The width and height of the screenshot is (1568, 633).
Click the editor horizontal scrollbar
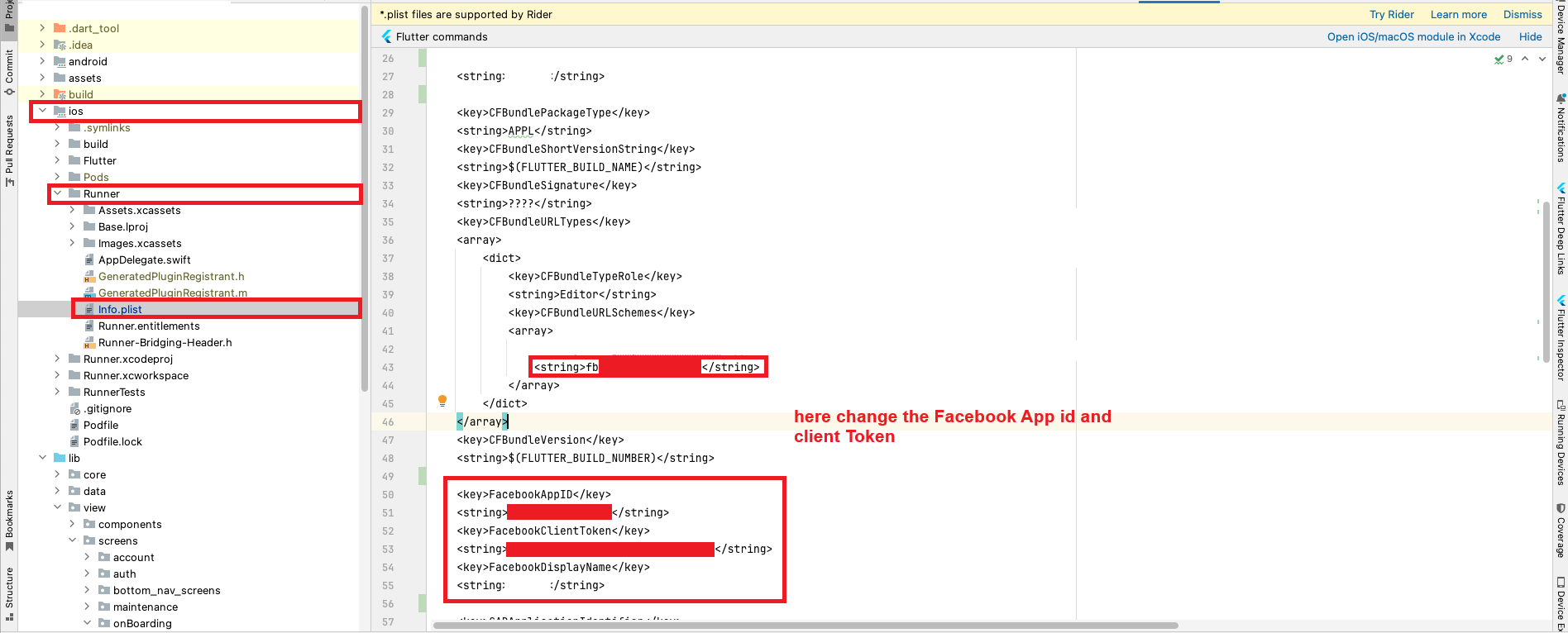pos(806,626)
